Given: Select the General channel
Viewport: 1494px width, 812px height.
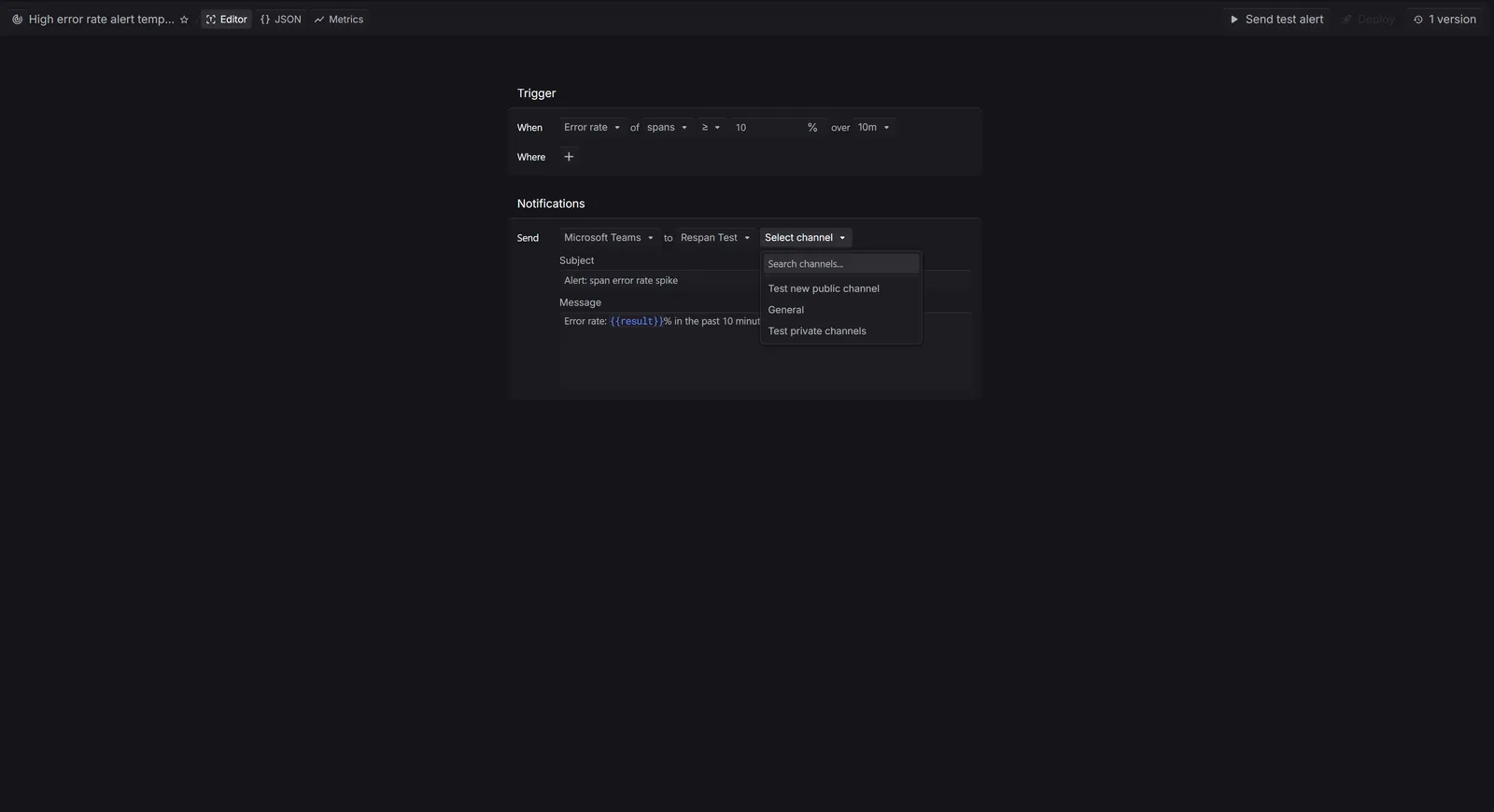Looking at the screenshot, I should pos(841,310).
